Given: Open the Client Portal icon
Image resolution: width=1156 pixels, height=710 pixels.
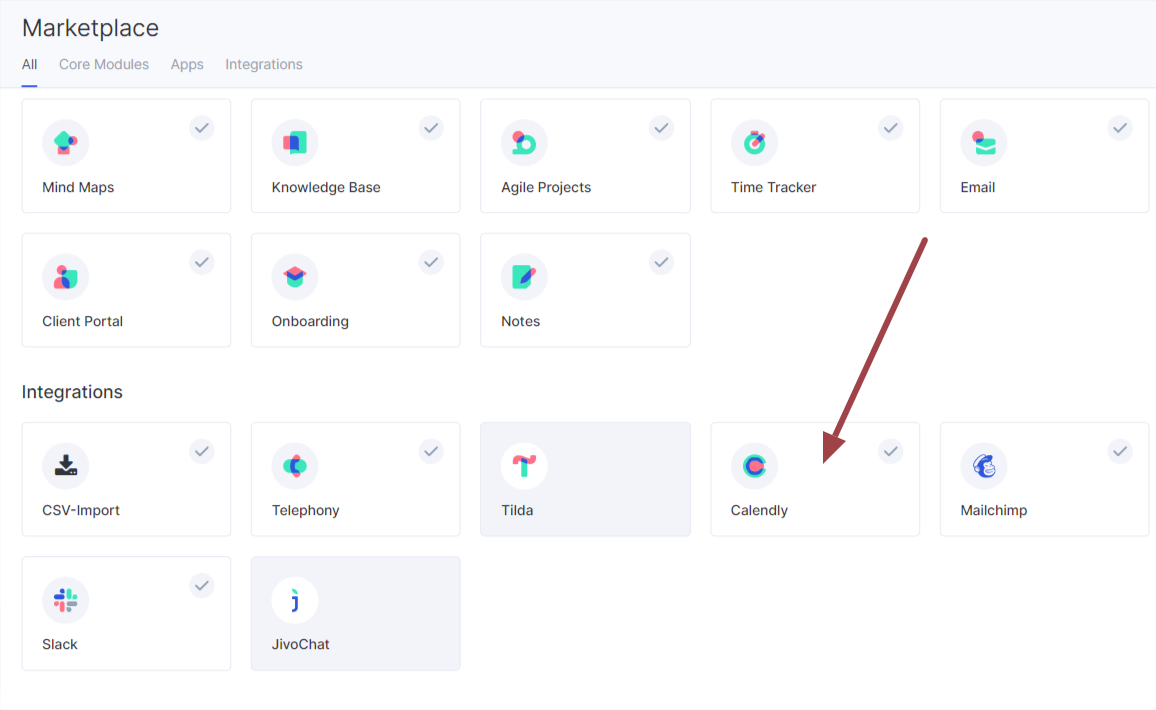Looking at the screenshot, I should [66, 276].
